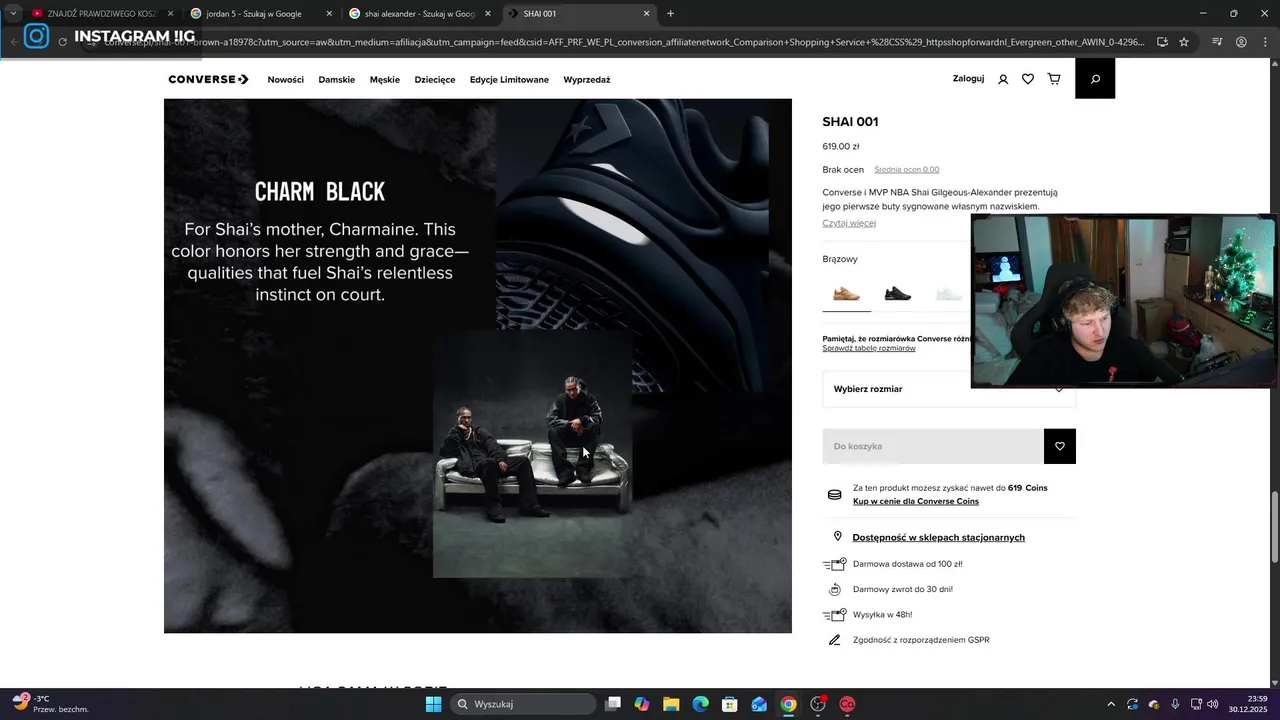Open Sprawdź tabelę rozmiarów link
1280x720 pixels.
click(869, 348)
